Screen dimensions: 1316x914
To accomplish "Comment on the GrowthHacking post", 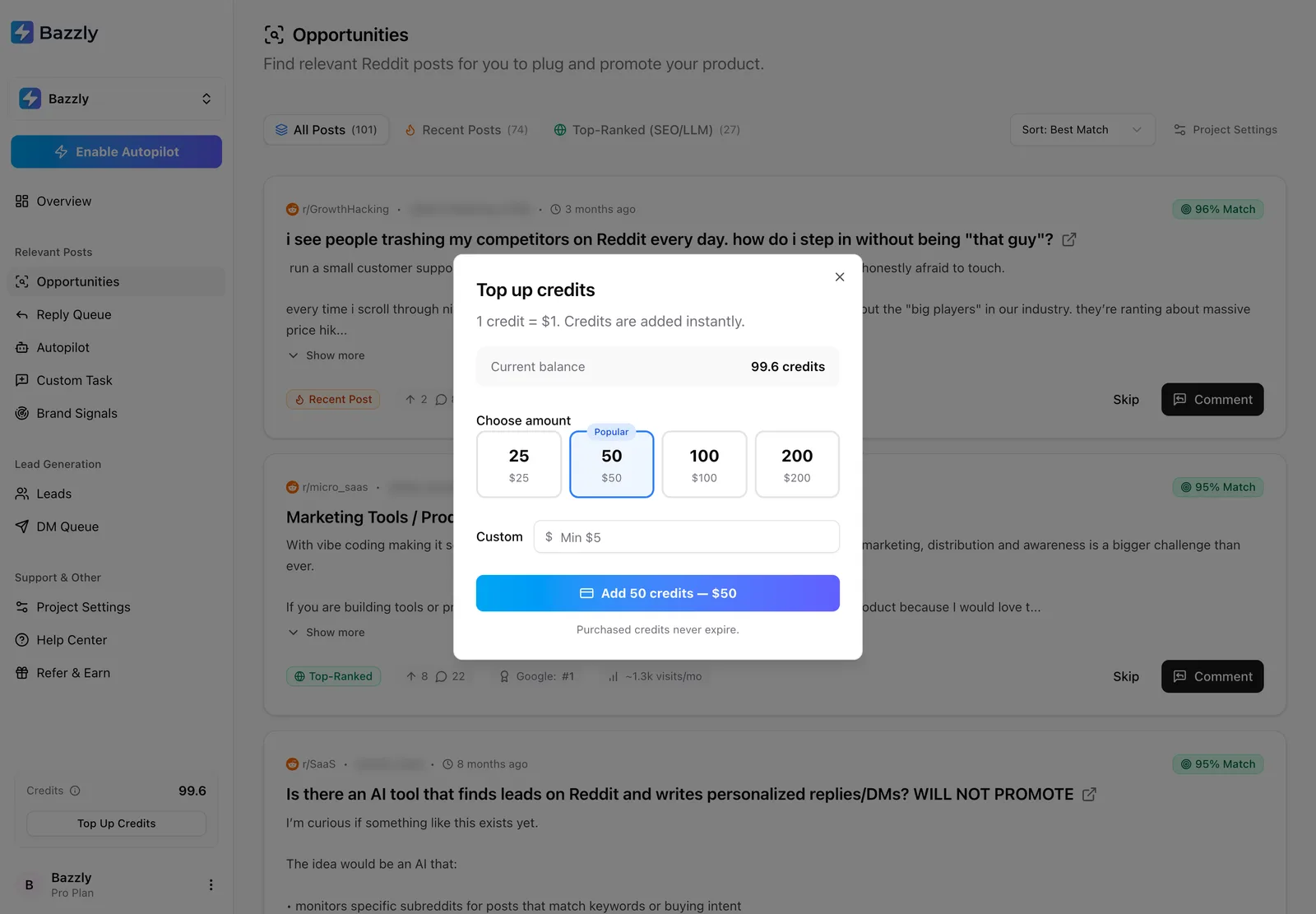I will 1212,400.
